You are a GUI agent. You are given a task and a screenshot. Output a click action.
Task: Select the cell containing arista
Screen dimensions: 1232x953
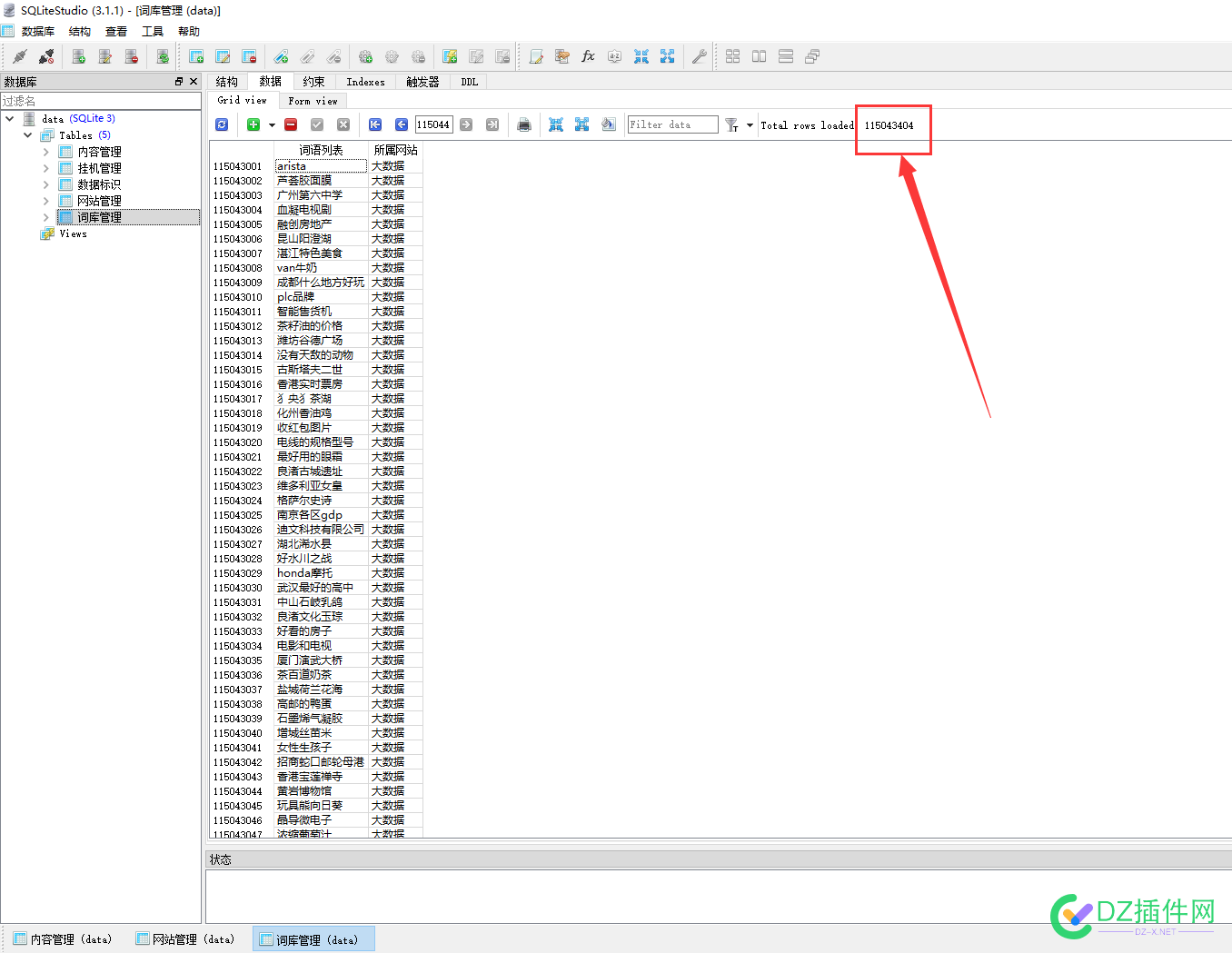(x=322, y=166)
